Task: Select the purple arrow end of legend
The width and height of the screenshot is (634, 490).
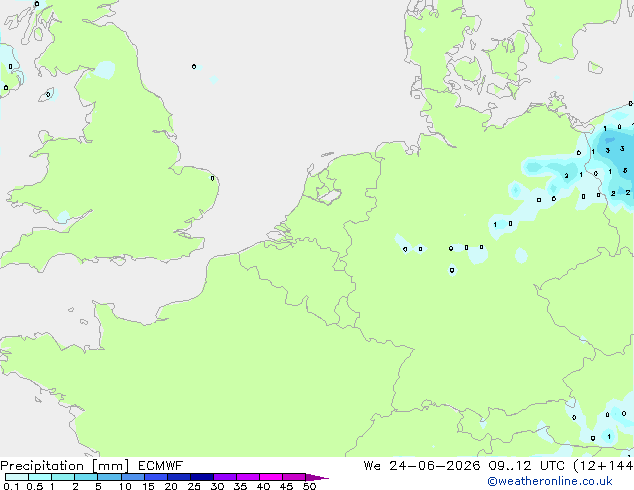Action: point(317,477)
